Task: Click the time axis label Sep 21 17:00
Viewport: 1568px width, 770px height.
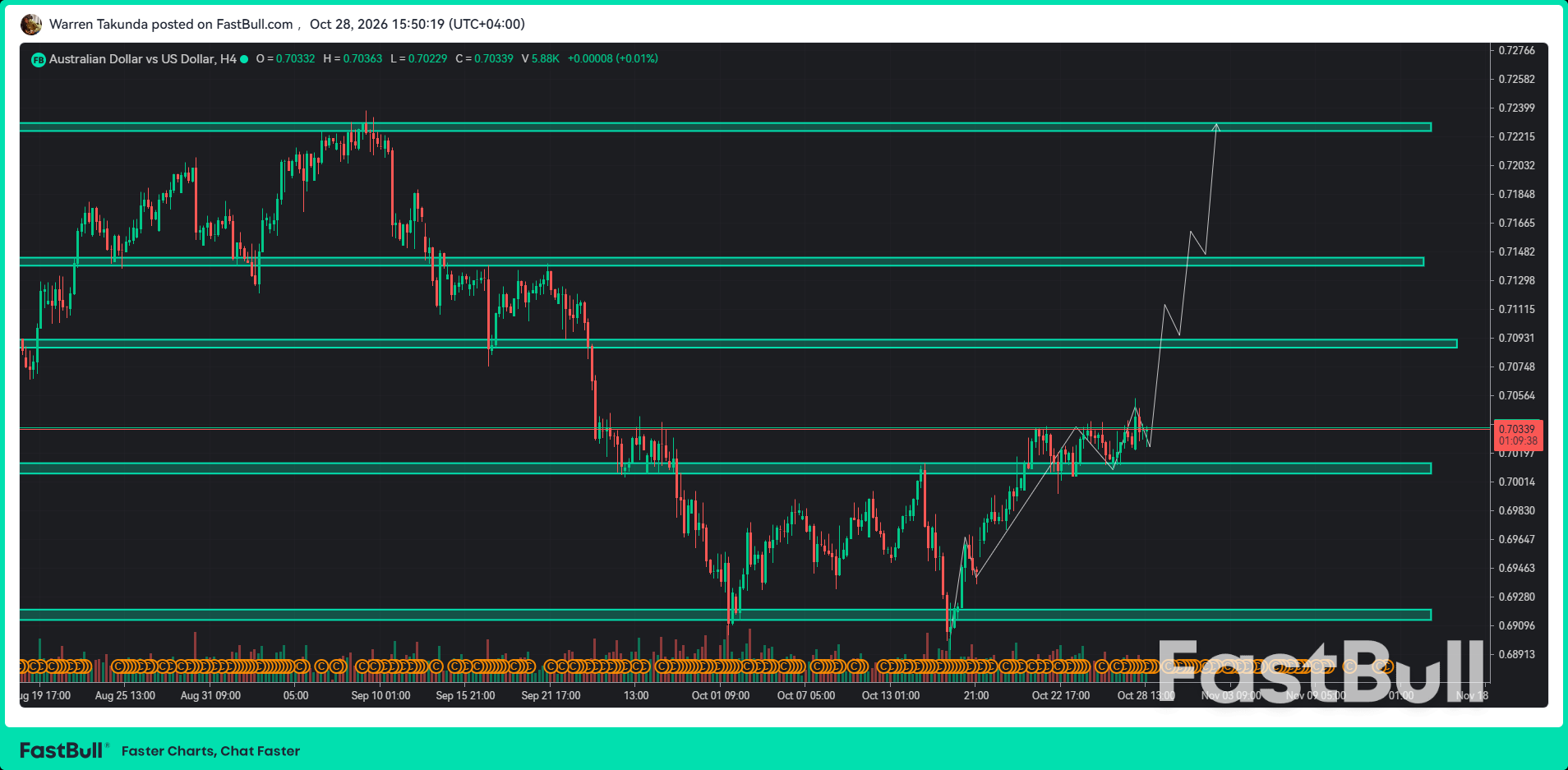Action: point(551,696)
